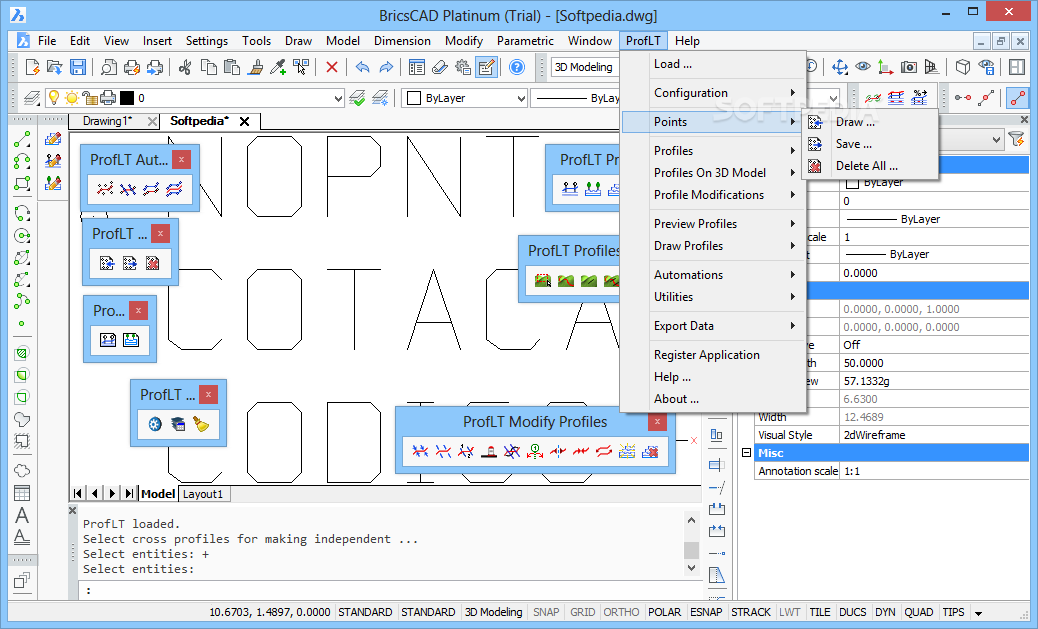The height and width of the screenshot is (629, 1038).
Task: Click the Copy icon in toolbar
Action: (209, 67)
